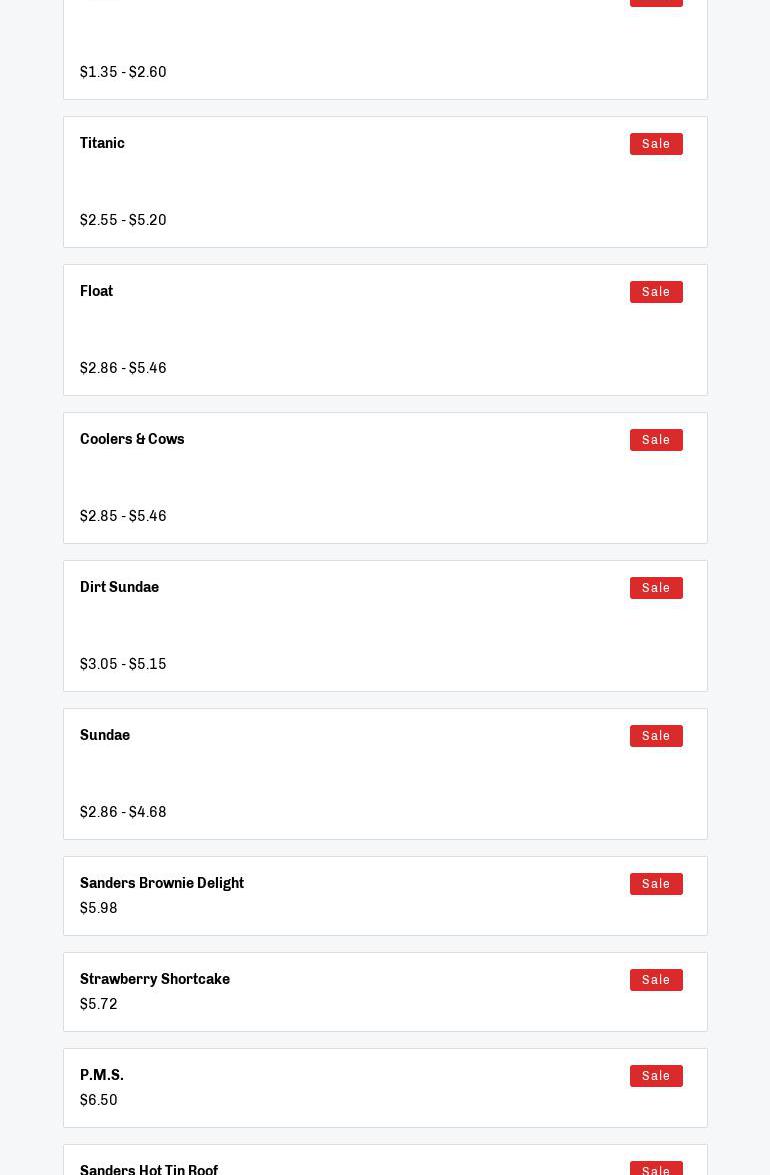Click the Sale badge on Sanders Brownie Delight
This screenshot has width=770, height=1175.
[x=656, y=884]
